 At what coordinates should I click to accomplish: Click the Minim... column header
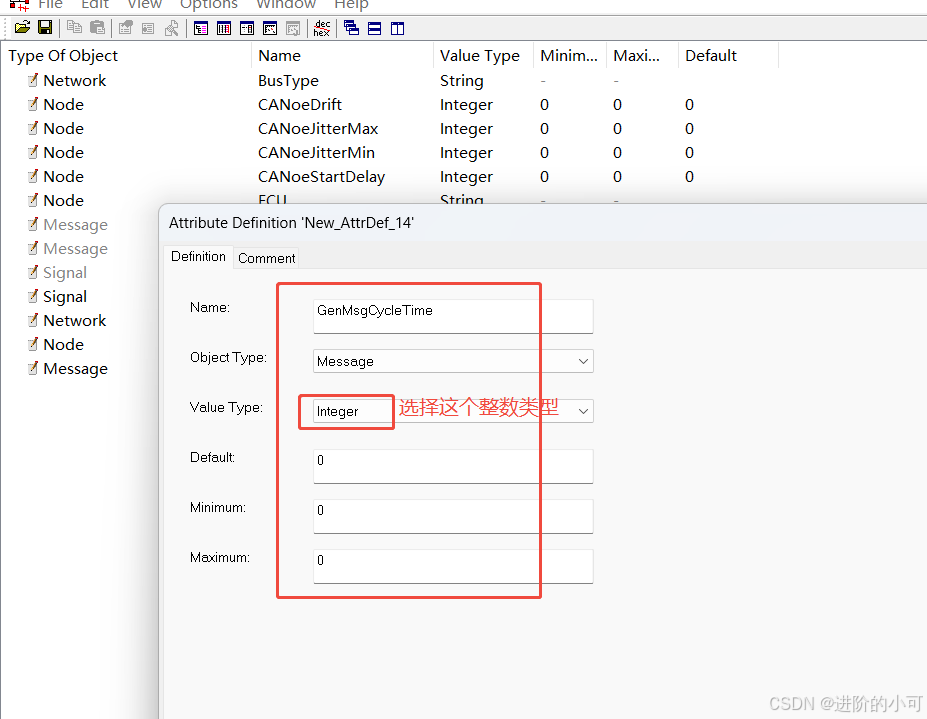(x=569, y=56)
